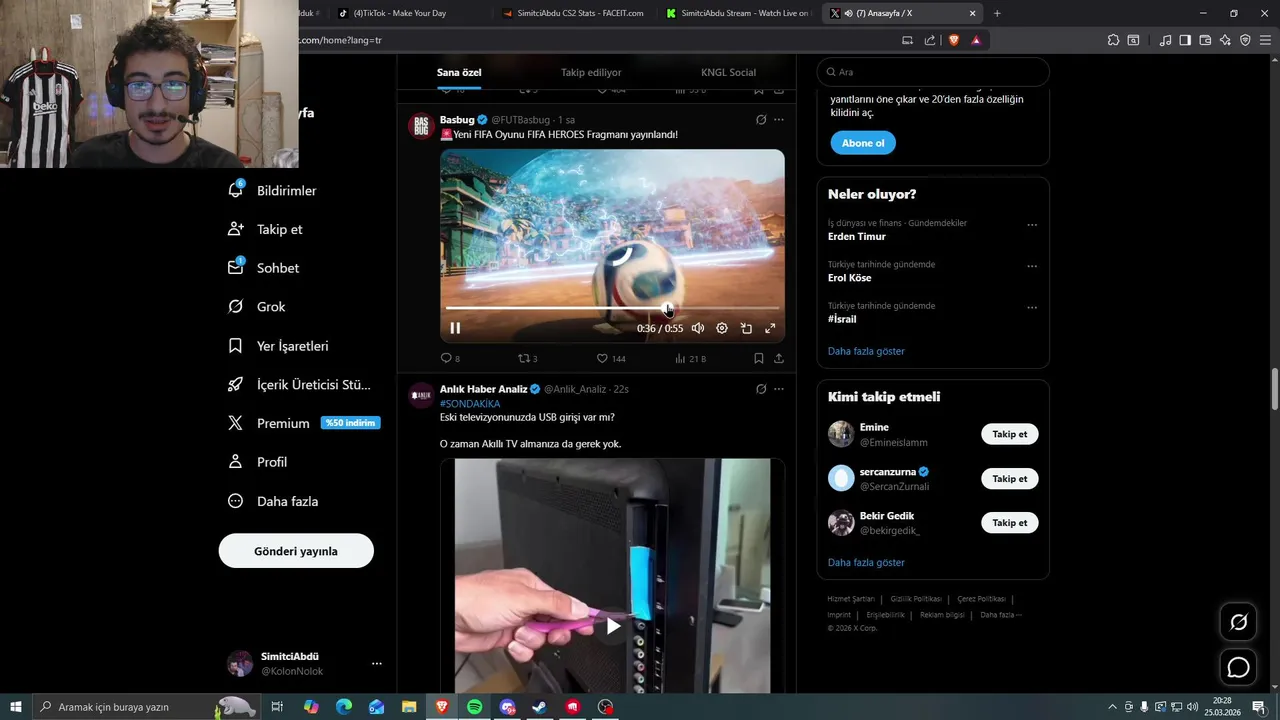1280x720 pixels.
Task: Open Yer İşaretleri bookmarks
Action: pyautogui.click(x=279, y=346)
